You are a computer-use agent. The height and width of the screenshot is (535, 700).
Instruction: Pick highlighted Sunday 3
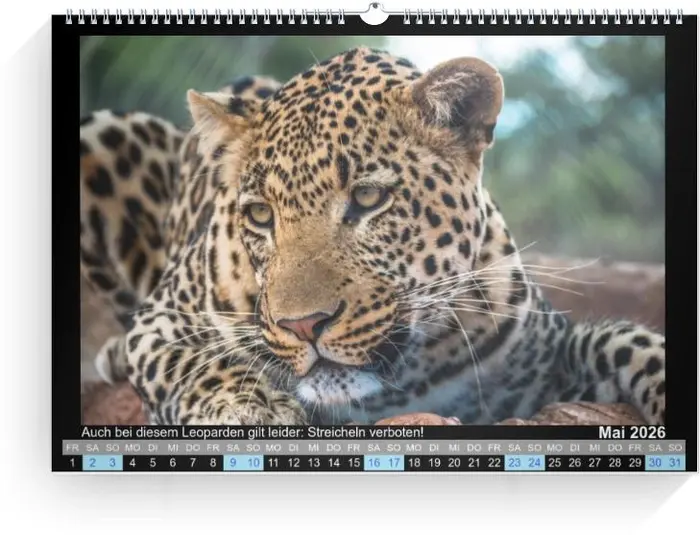click(112, 462)
